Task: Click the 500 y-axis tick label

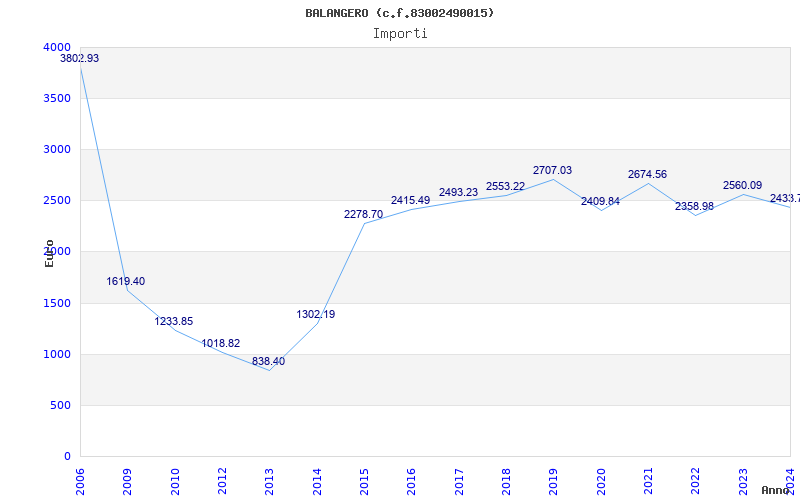Action: pos(61,405)
